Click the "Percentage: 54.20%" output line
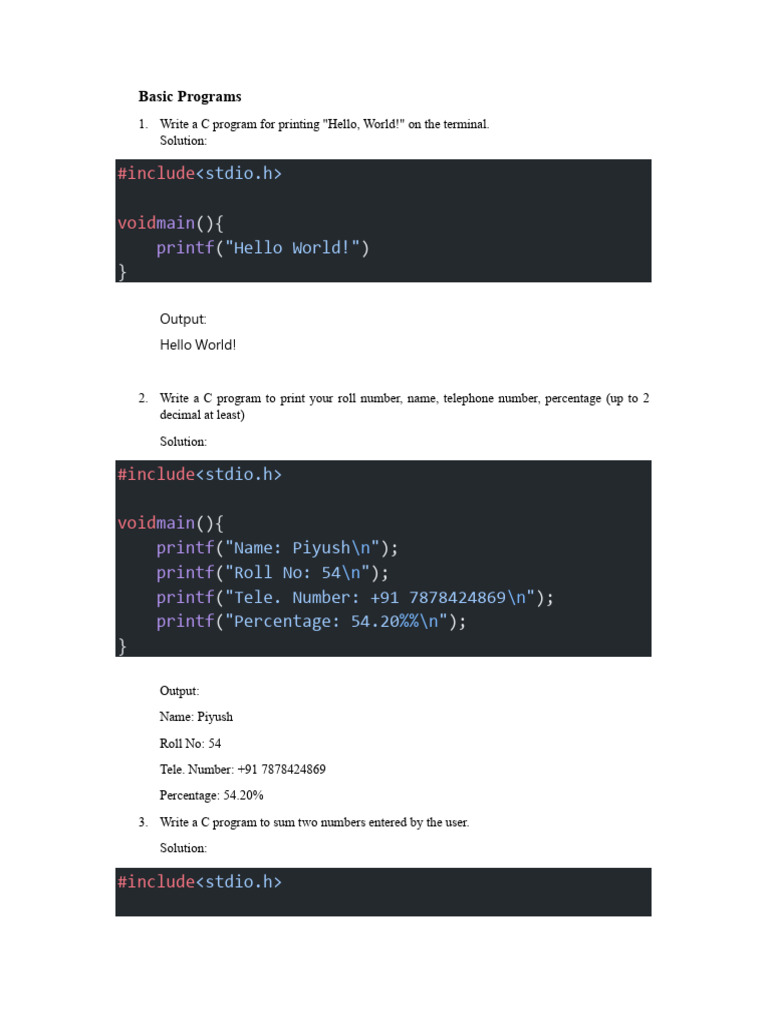The width and height of the screenshot is (768, 1024). coord(211,795)
